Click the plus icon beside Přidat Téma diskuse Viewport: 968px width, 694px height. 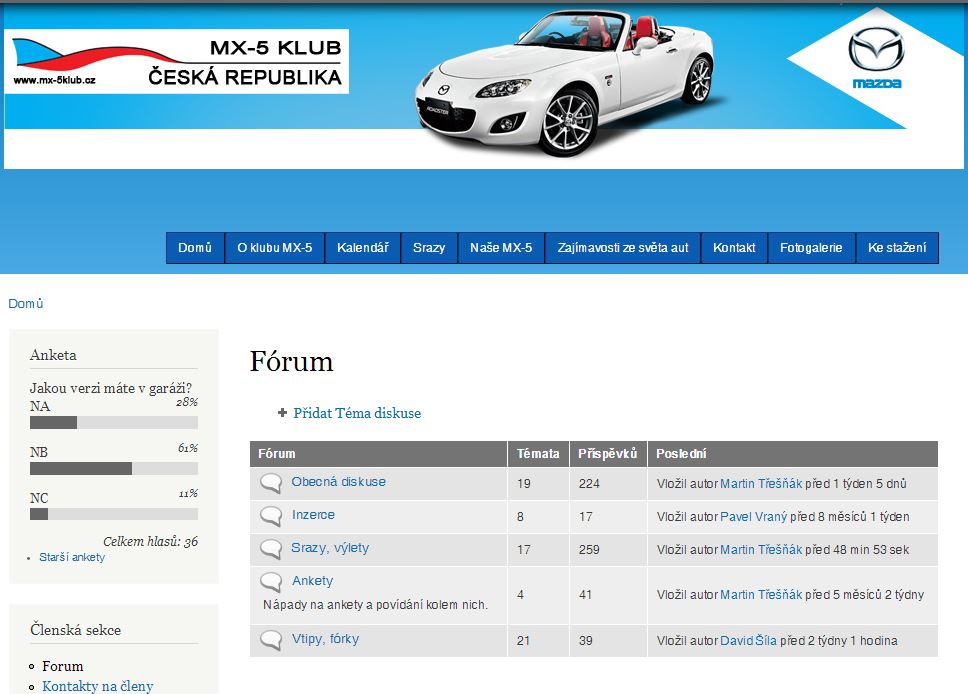(x=283, y=413)
